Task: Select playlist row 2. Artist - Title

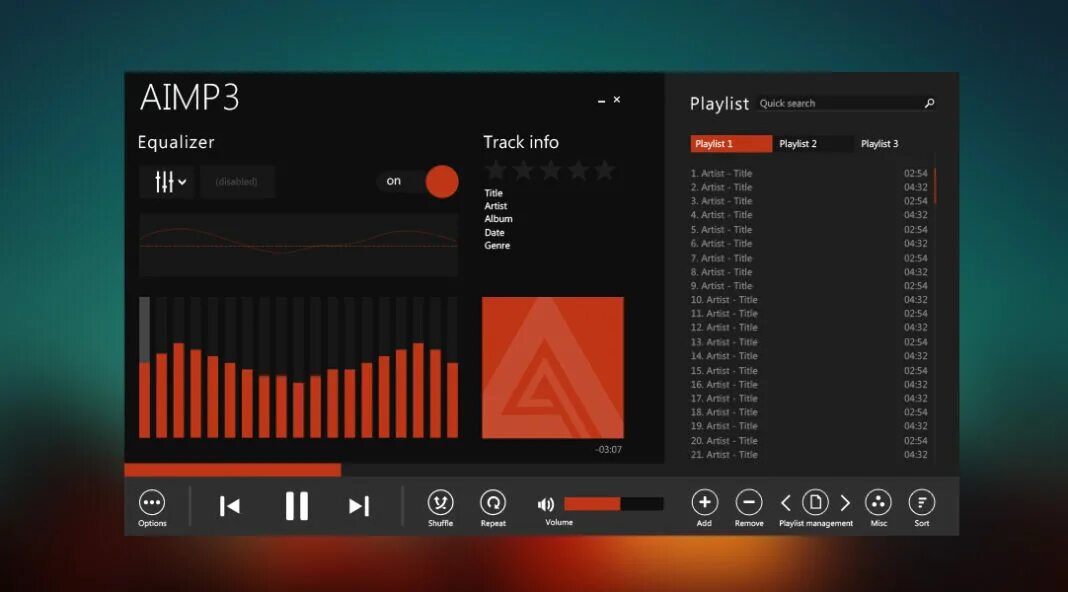Action: click(809, 187)
